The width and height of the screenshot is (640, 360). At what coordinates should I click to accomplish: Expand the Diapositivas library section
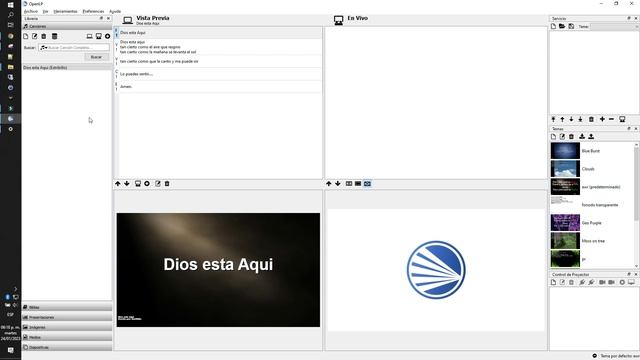tap(67, 347)
